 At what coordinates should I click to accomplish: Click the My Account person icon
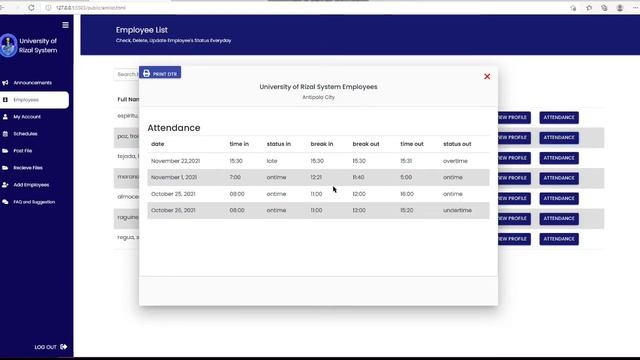[x=5, y=117]
